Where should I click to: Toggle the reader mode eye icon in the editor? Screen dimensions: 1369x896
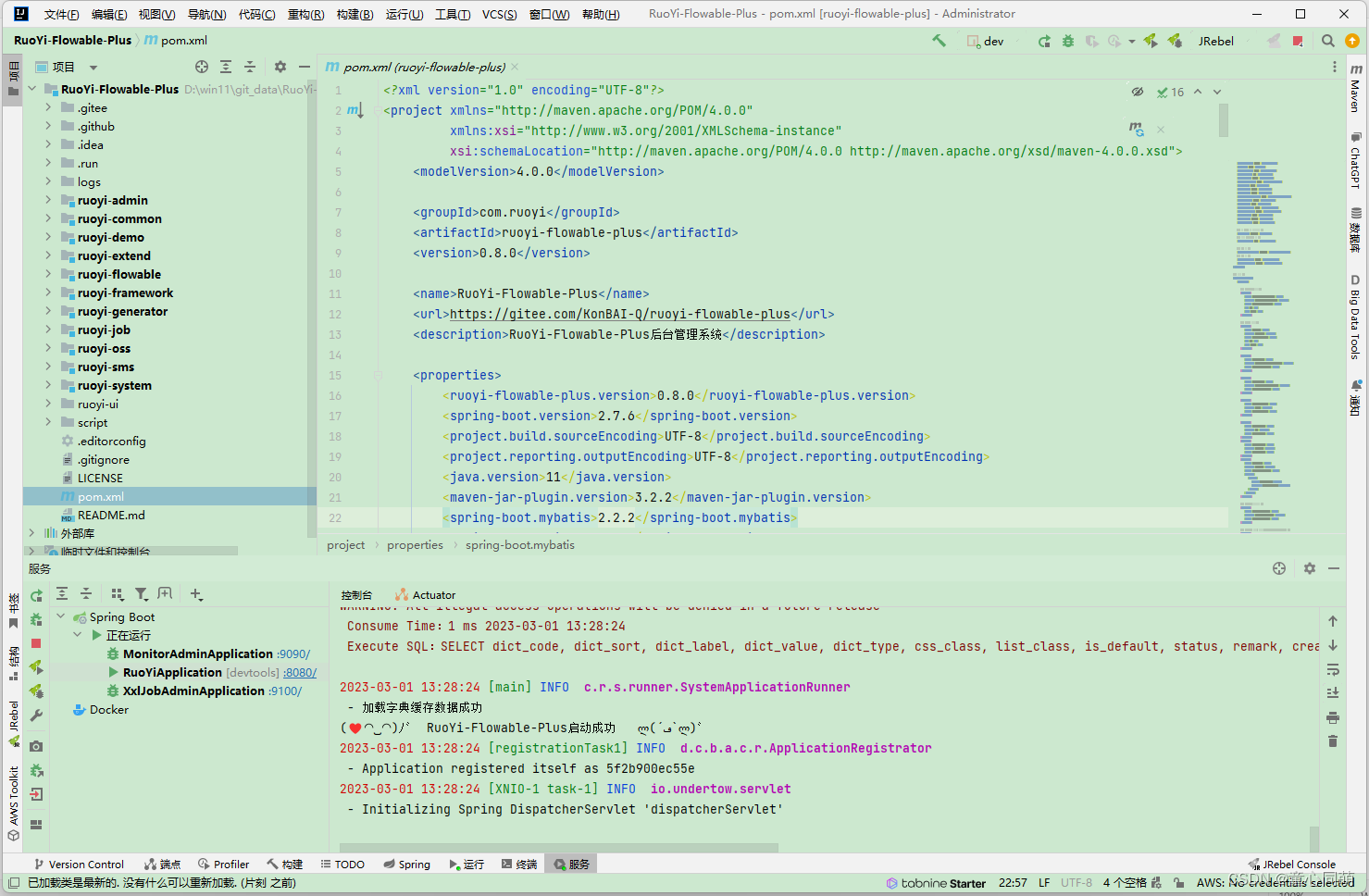tap(1137, 92)
